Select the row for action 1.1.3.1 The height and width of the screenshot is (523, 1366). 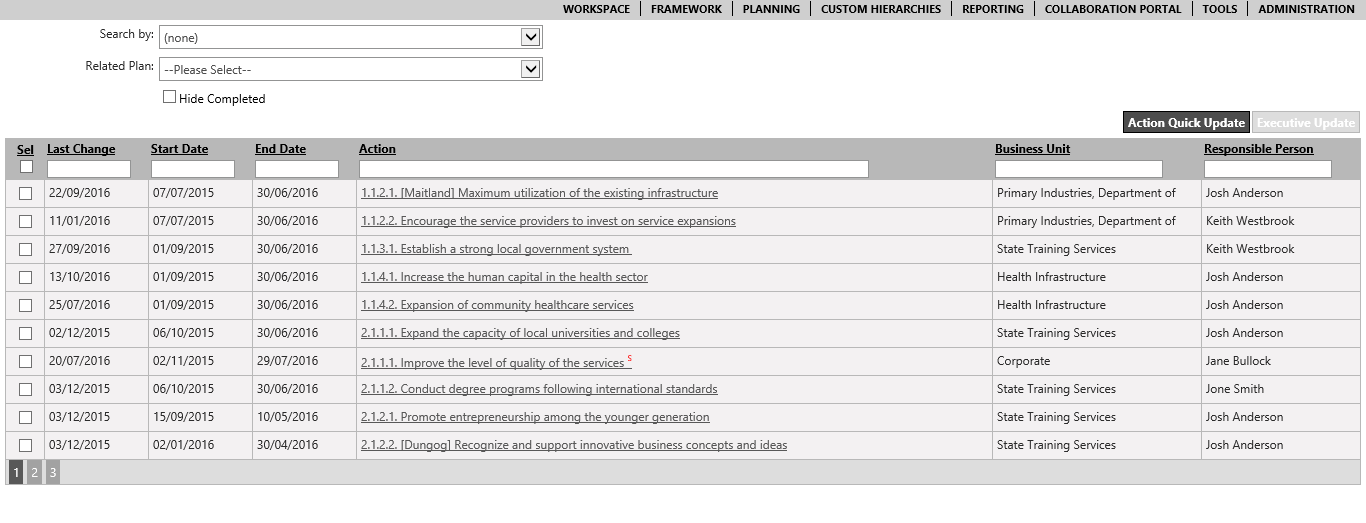coord(25,249)
